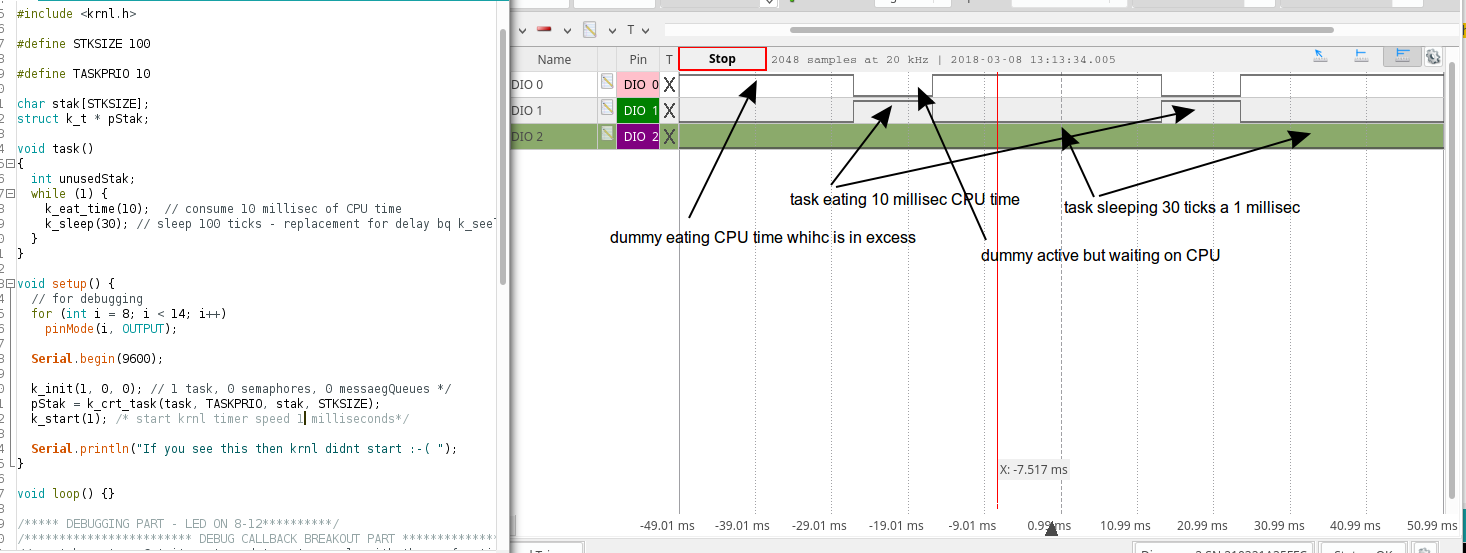Expand dropdown arrow beside red minus icon
This screenshot has width=1466, height=553.
[567, 30]
